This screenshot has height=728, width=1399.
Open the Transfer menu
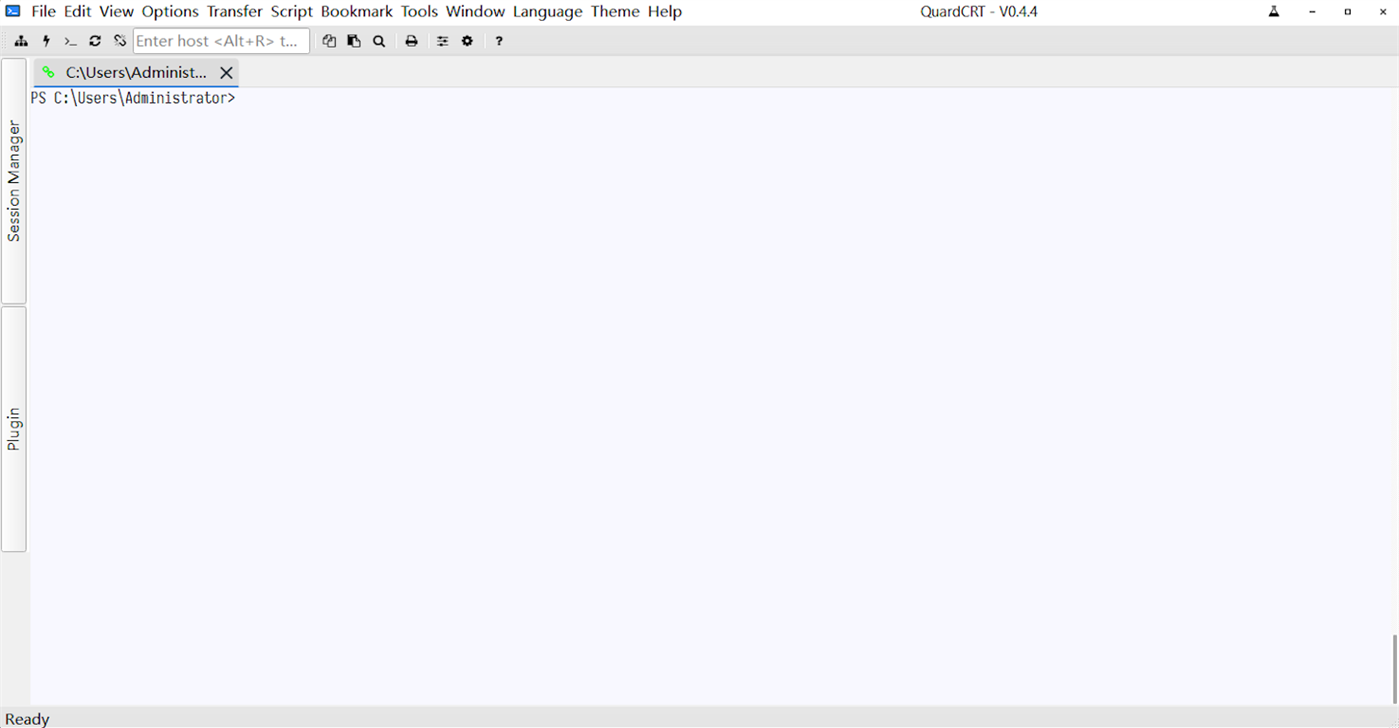tap(234, 11)
